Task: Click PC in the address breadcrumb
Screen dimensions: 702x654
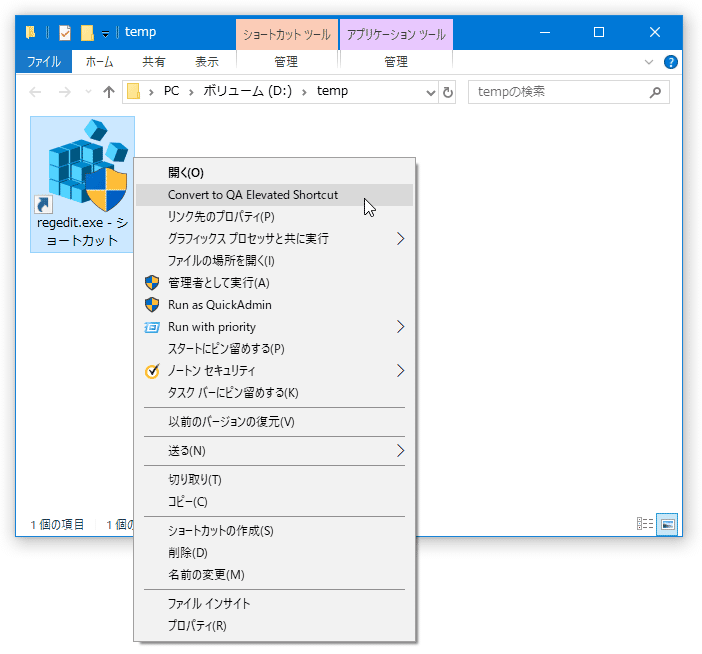Action: (x=171, y=91)
